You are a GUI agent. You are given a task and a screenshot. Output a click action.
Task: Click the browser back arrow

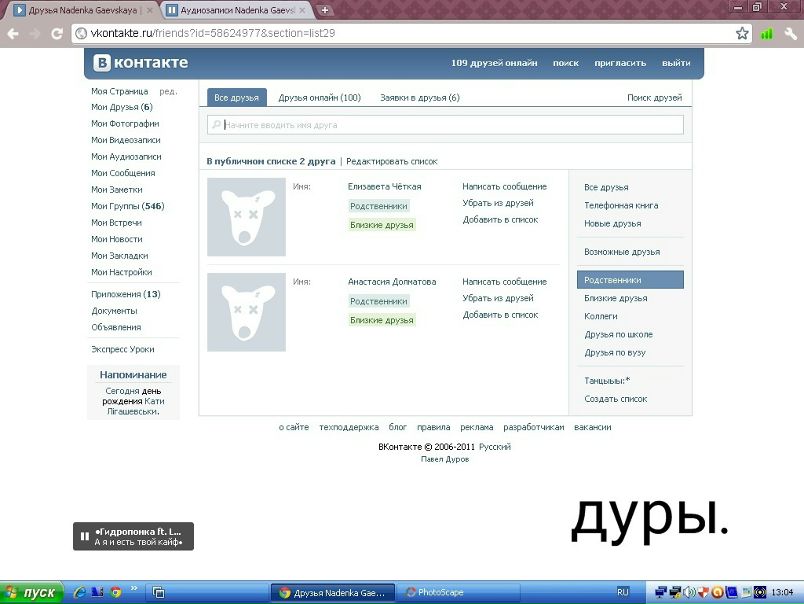click(13, 33)
